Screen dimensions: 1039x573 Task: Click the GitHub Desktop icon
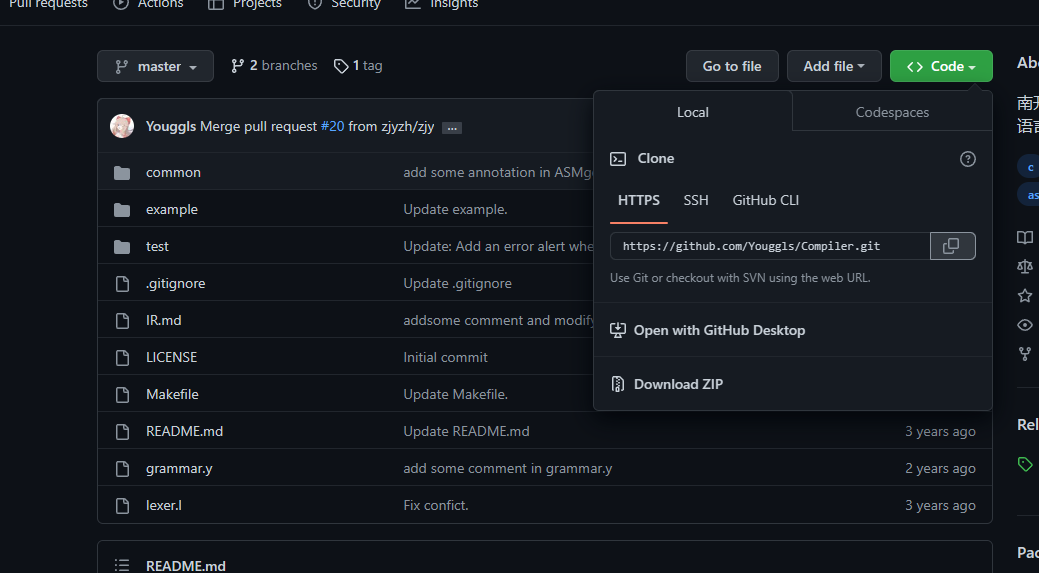point(618,330)
